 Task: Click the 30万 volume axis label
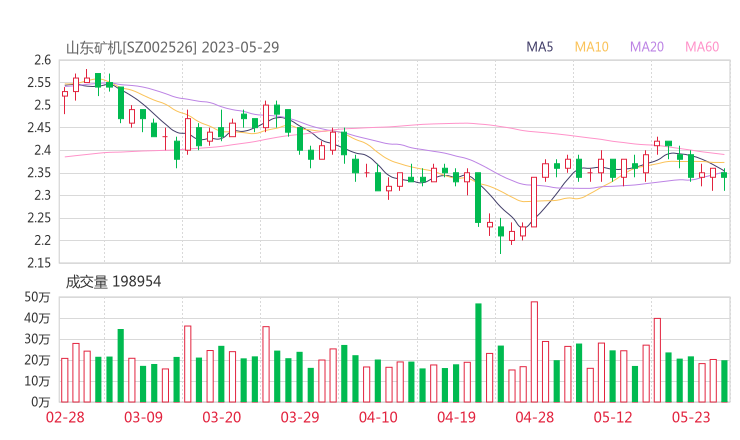point(37,339)
